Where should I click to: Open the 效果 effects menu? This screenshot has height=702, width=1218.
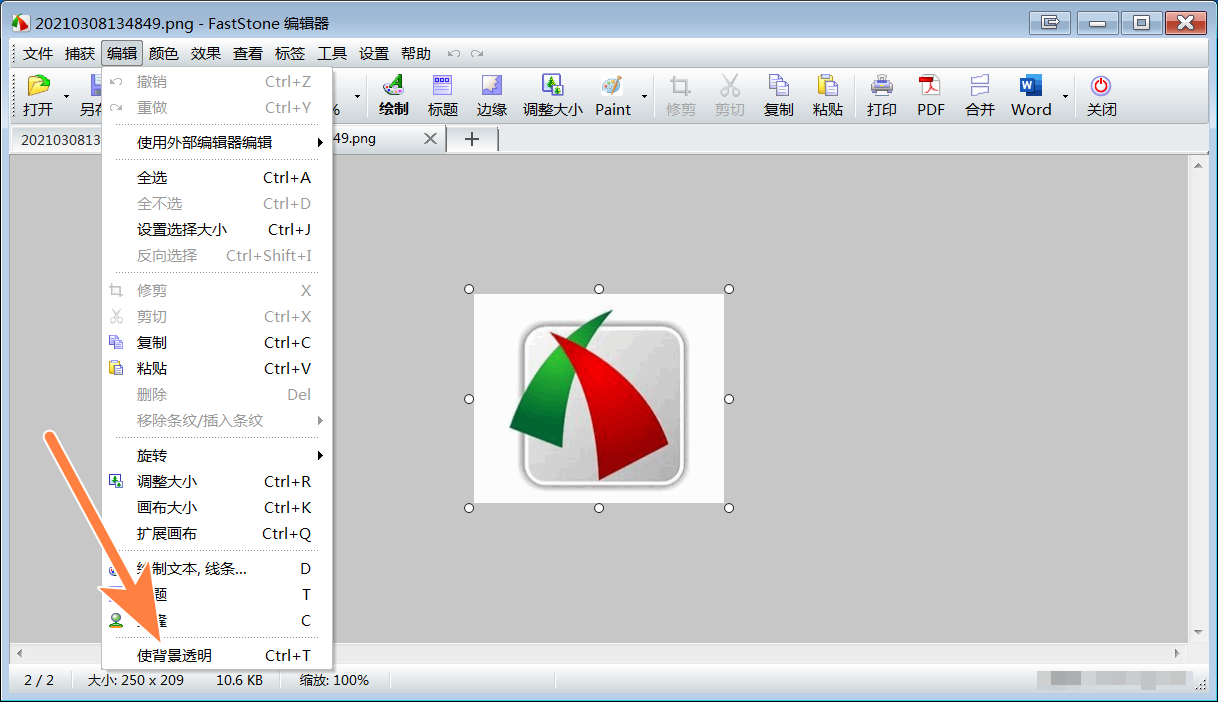point(206,54)
